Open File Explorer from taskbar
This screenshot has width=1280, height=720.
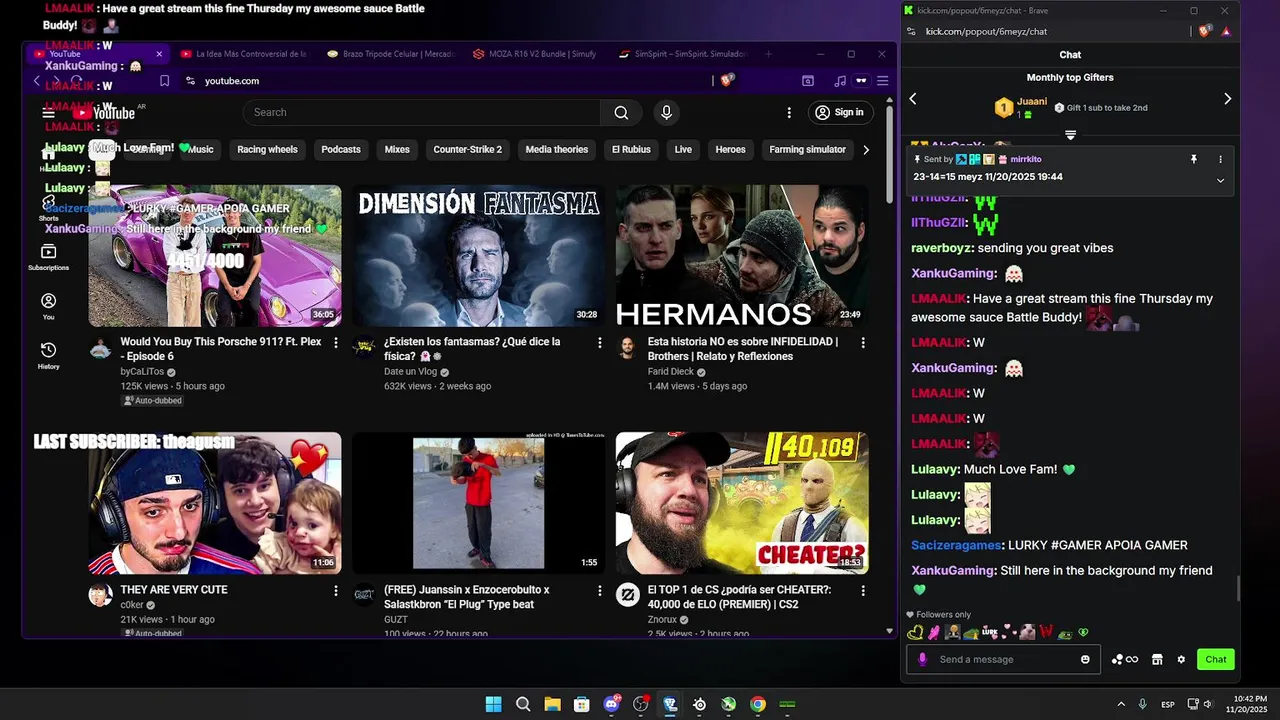pyautogui.click(x=552, y=704)
